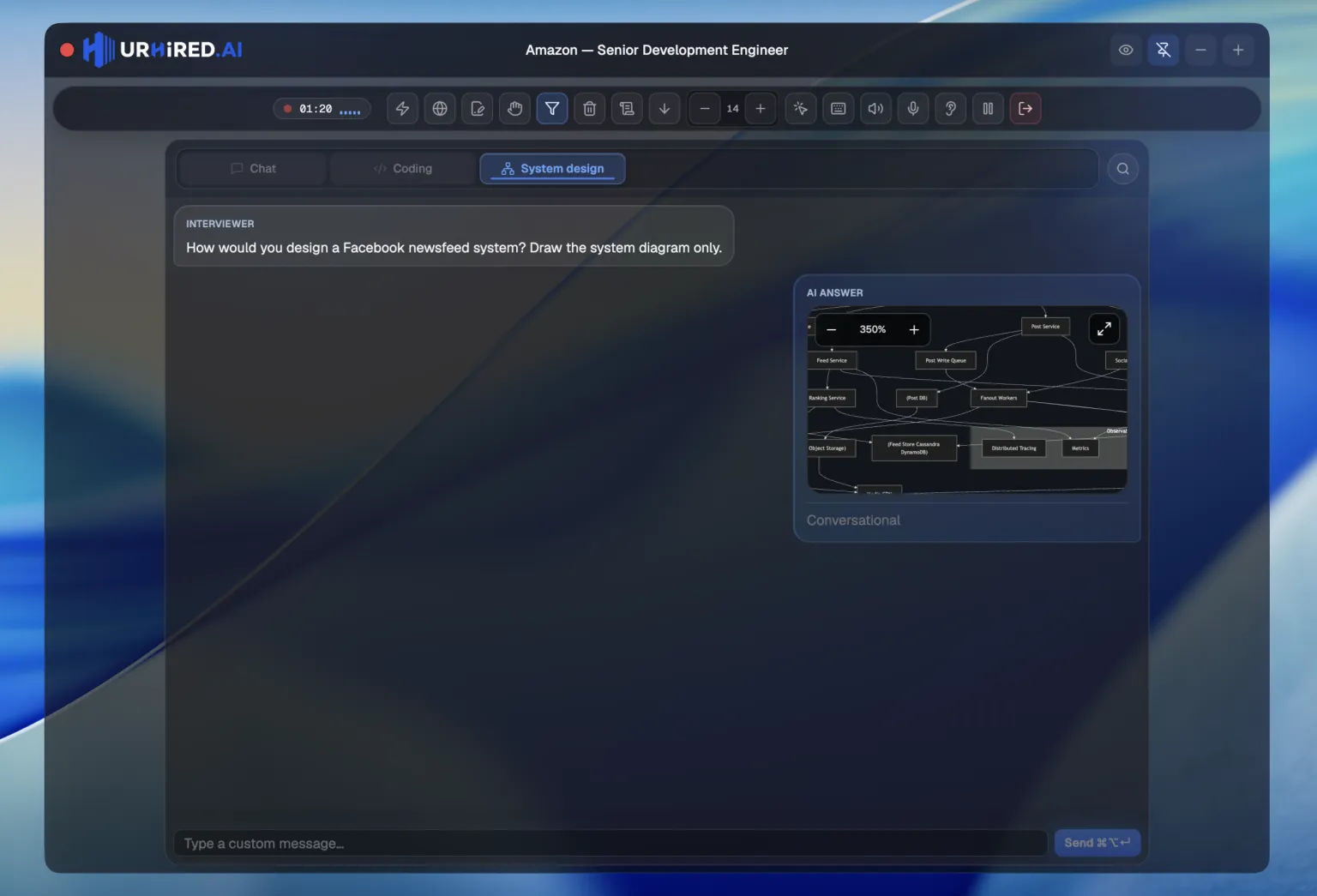1317x896 pixels.
Task: Click the Send button
Action: pyautogui.click(x=1097, y=843)
